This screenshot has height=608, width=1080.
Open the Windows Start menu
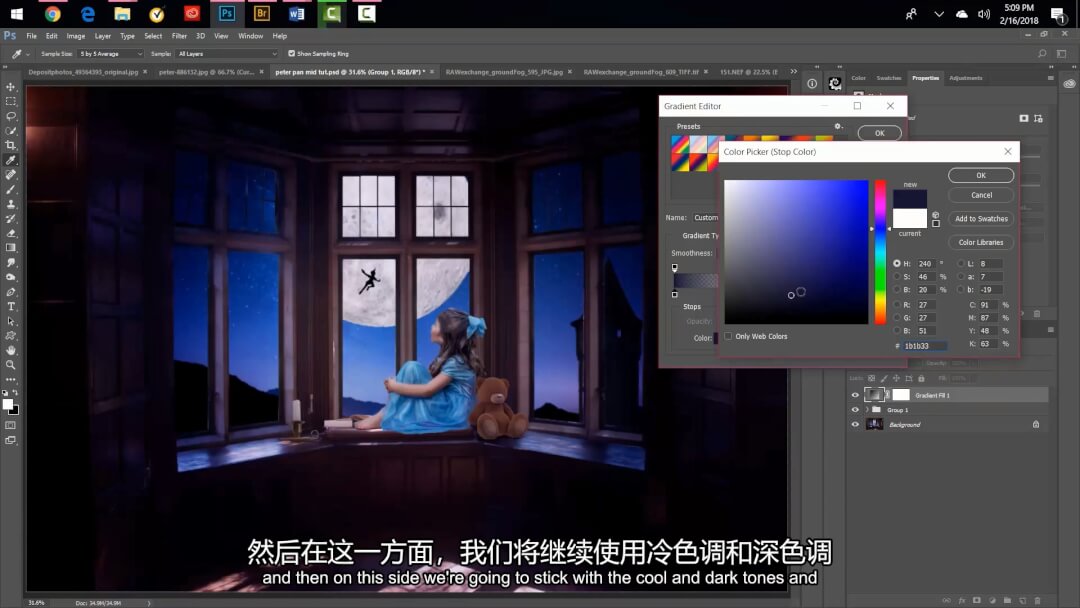(17, 14)
